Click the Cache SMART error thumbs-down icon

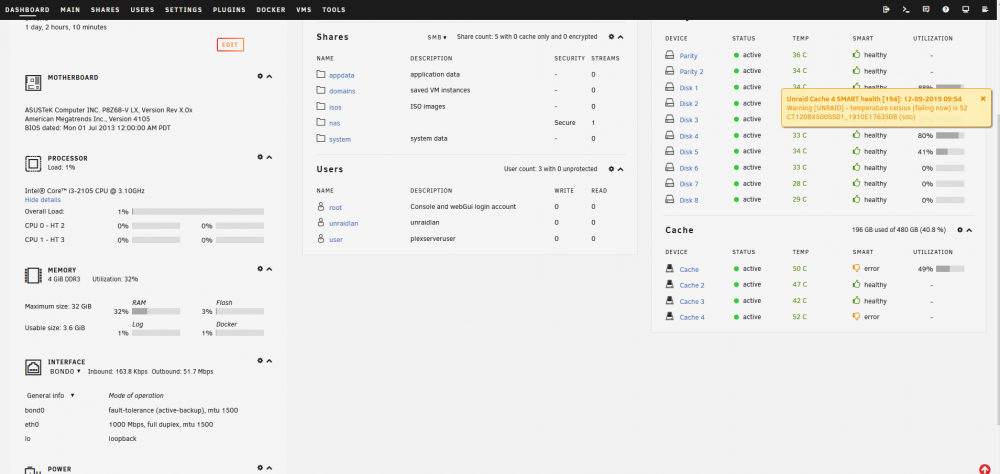(857, 269)
